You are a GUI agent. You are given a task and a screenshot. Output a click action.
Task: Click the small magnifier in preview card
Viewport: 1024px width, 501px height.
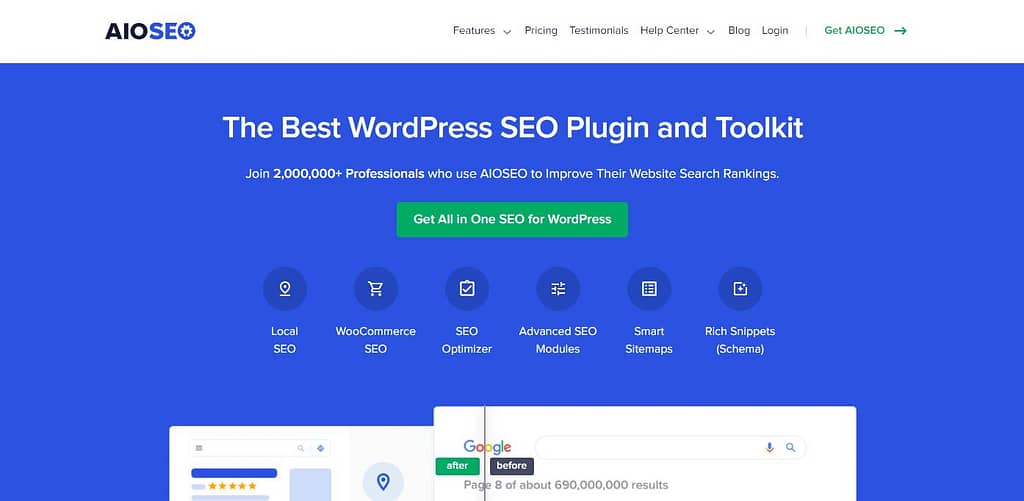300,448
